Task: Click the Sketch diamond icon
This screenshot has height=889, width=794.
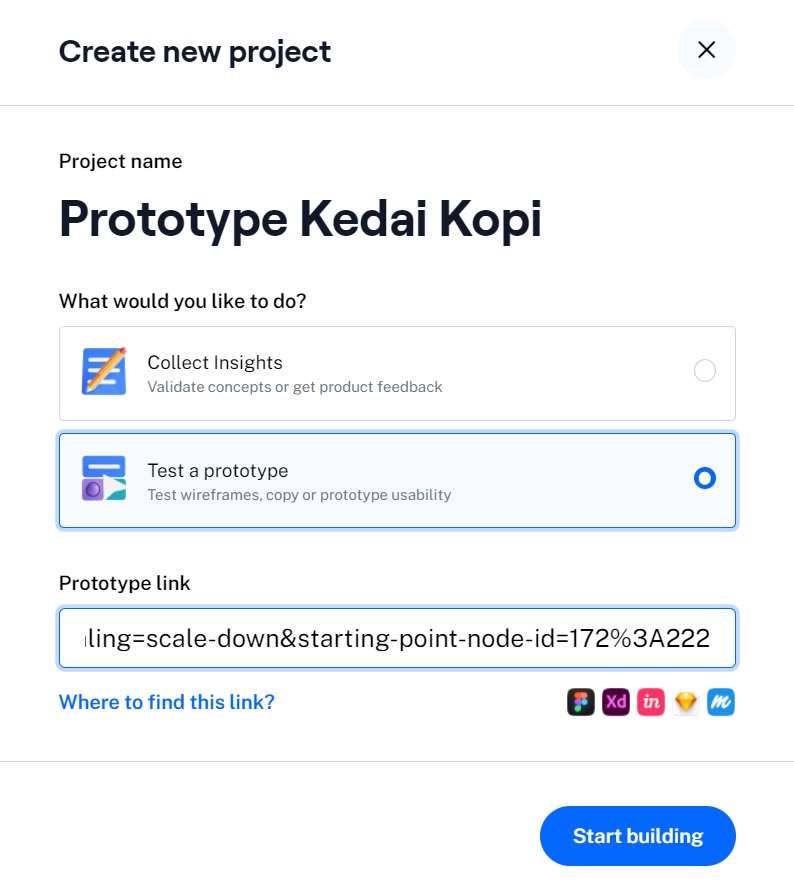Action: pos(686,702)
